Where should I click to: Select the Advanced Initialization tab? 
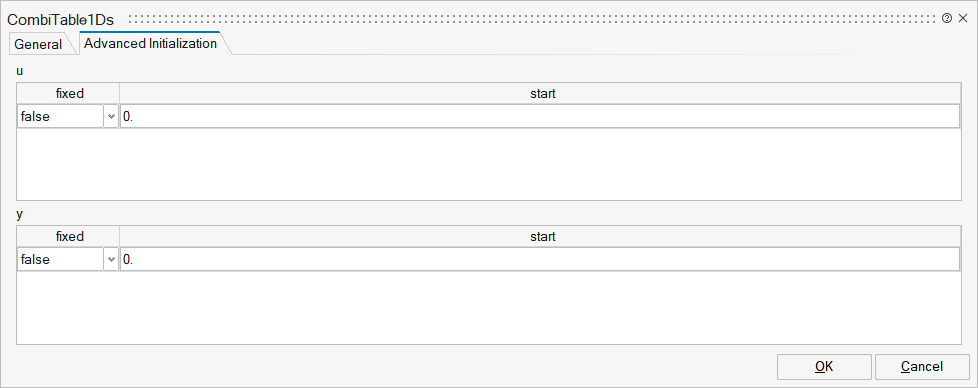(x=150, y=44)
